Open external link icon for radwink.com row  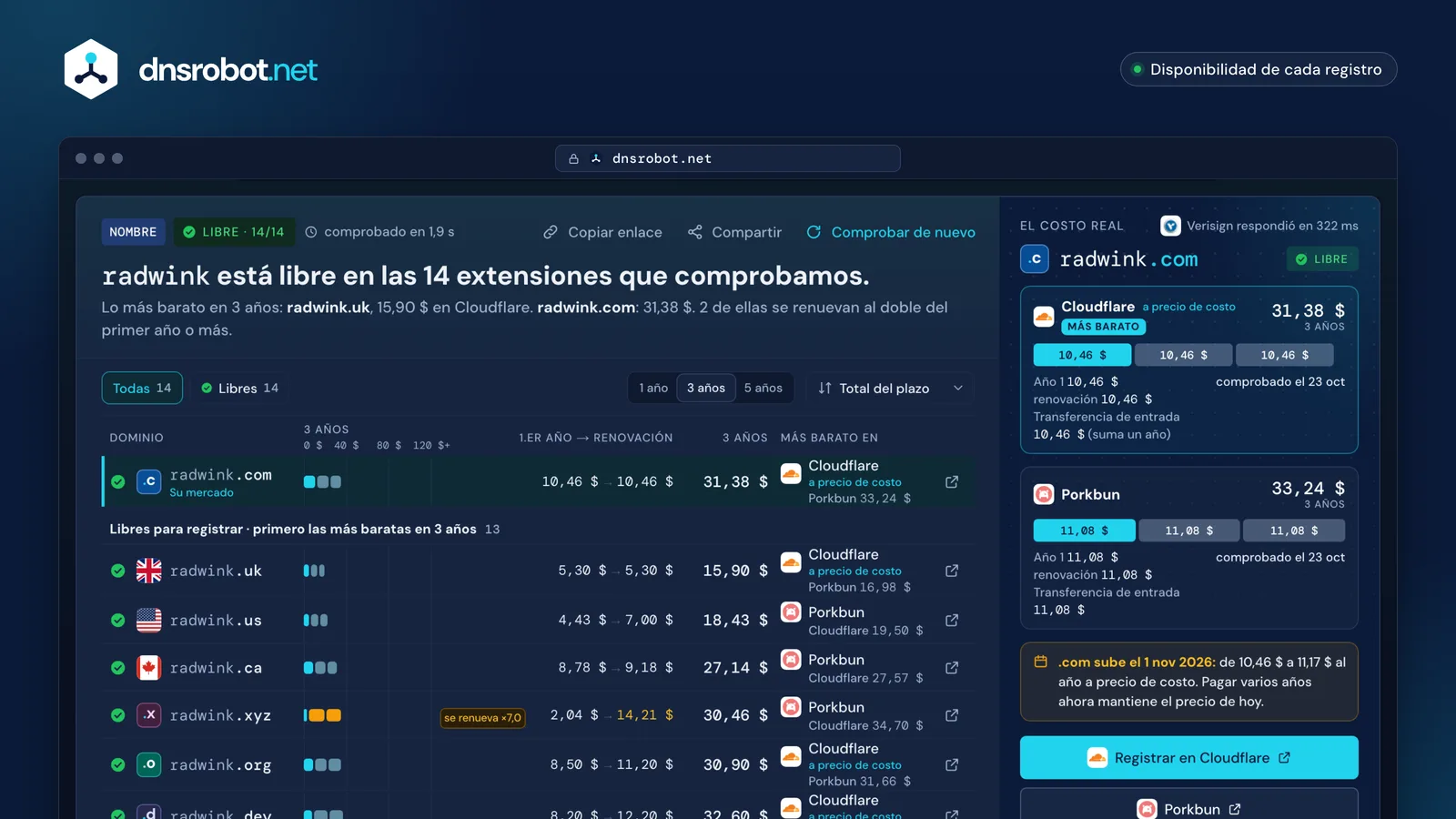tap(952, 481)
